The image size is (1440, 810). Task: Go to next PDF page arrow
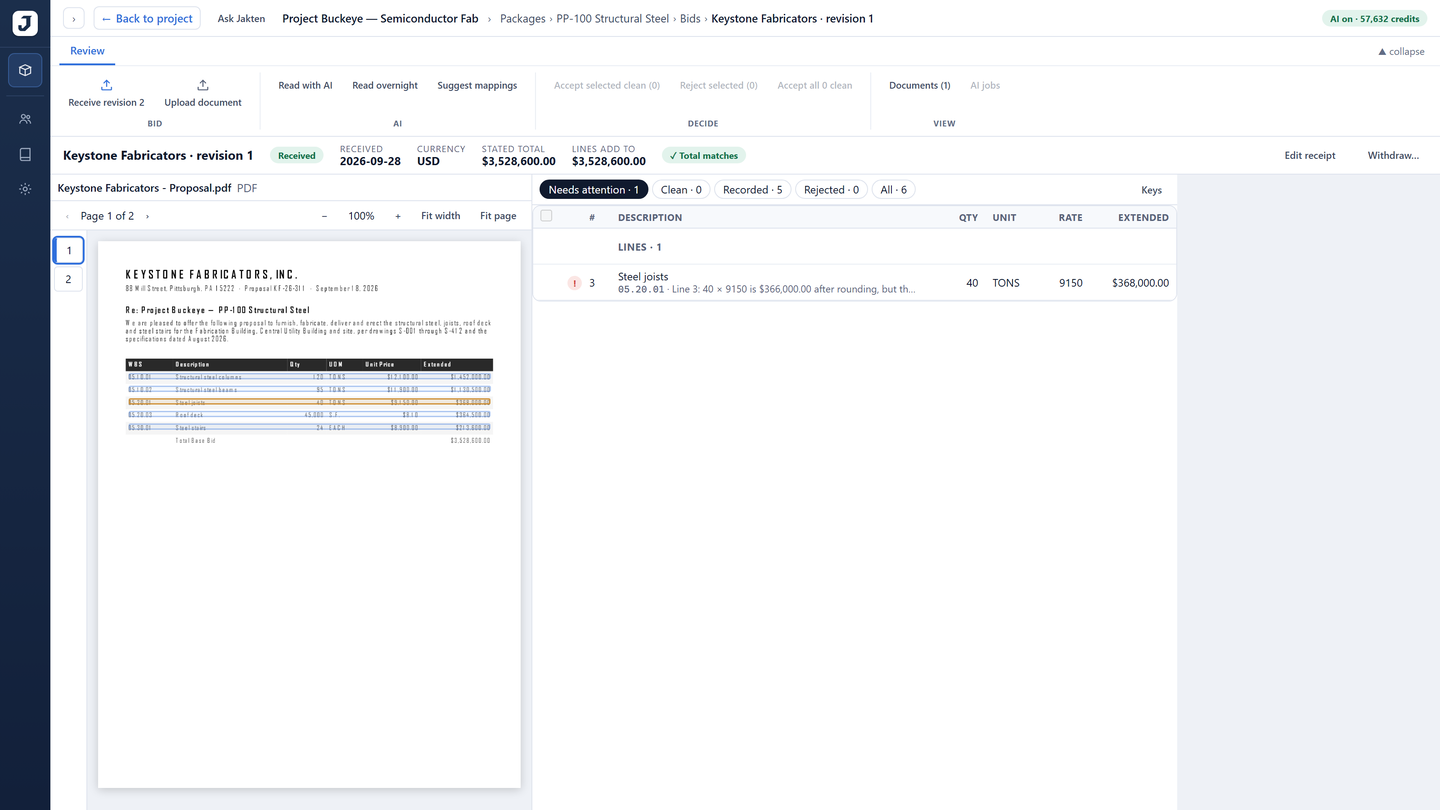[x=147, y=216]
